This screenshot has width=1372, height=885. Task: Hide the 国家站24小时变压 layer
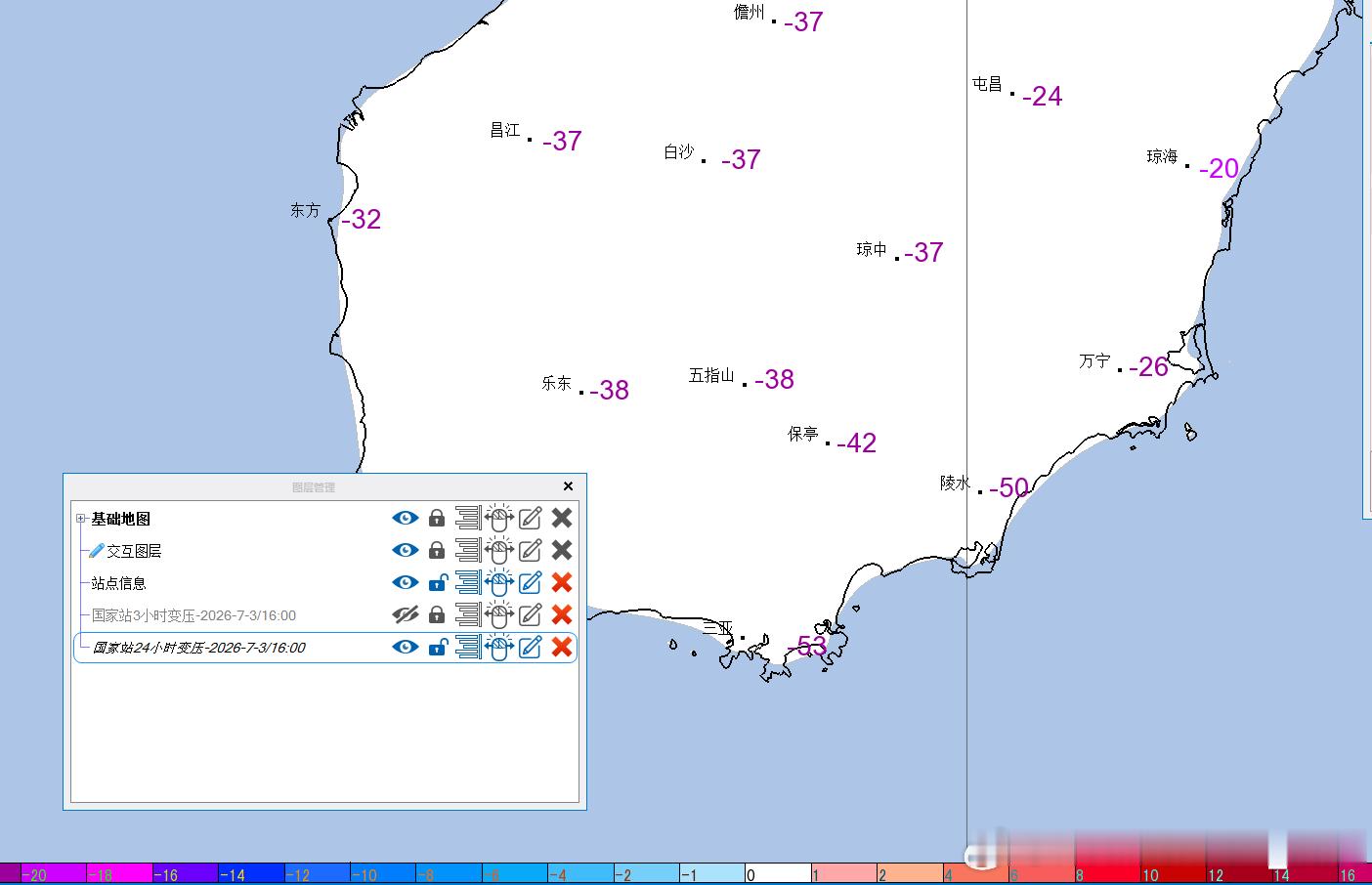405,647
